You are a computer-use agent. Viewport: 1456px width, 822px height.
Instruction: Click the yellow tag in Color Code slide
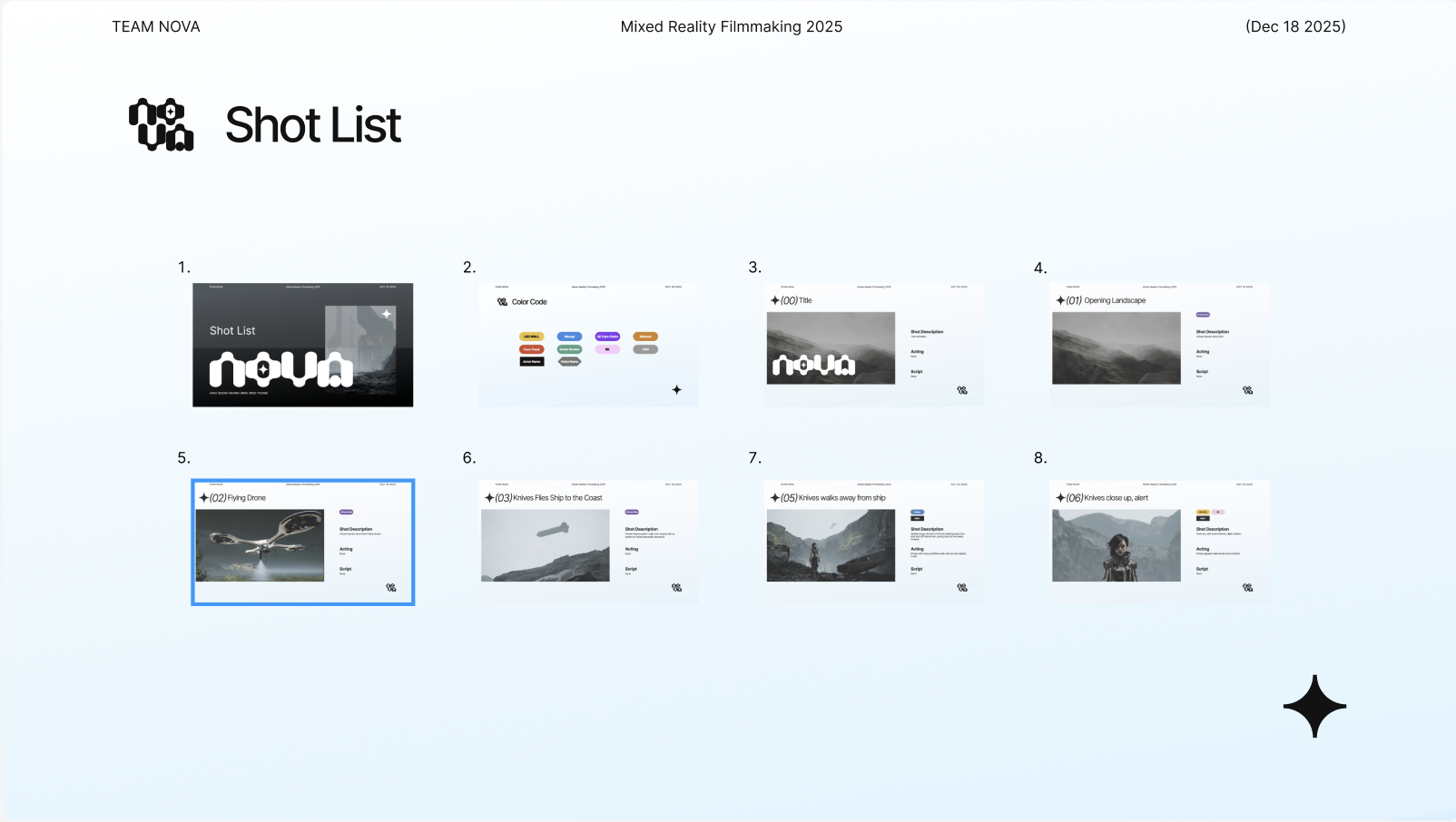tap(531, 337)
